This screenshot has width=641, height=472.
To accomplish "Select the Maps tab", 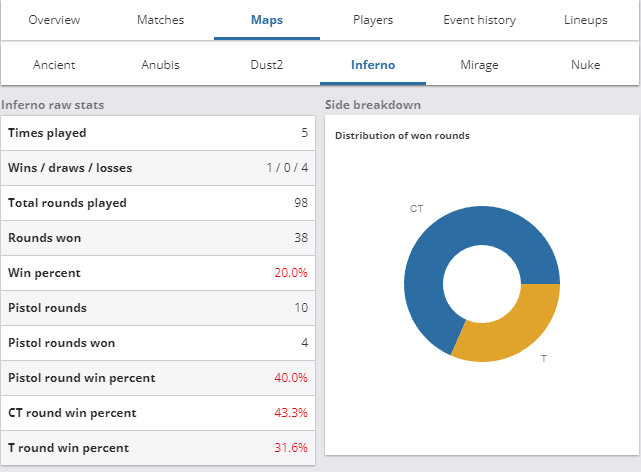I will 267,20.
